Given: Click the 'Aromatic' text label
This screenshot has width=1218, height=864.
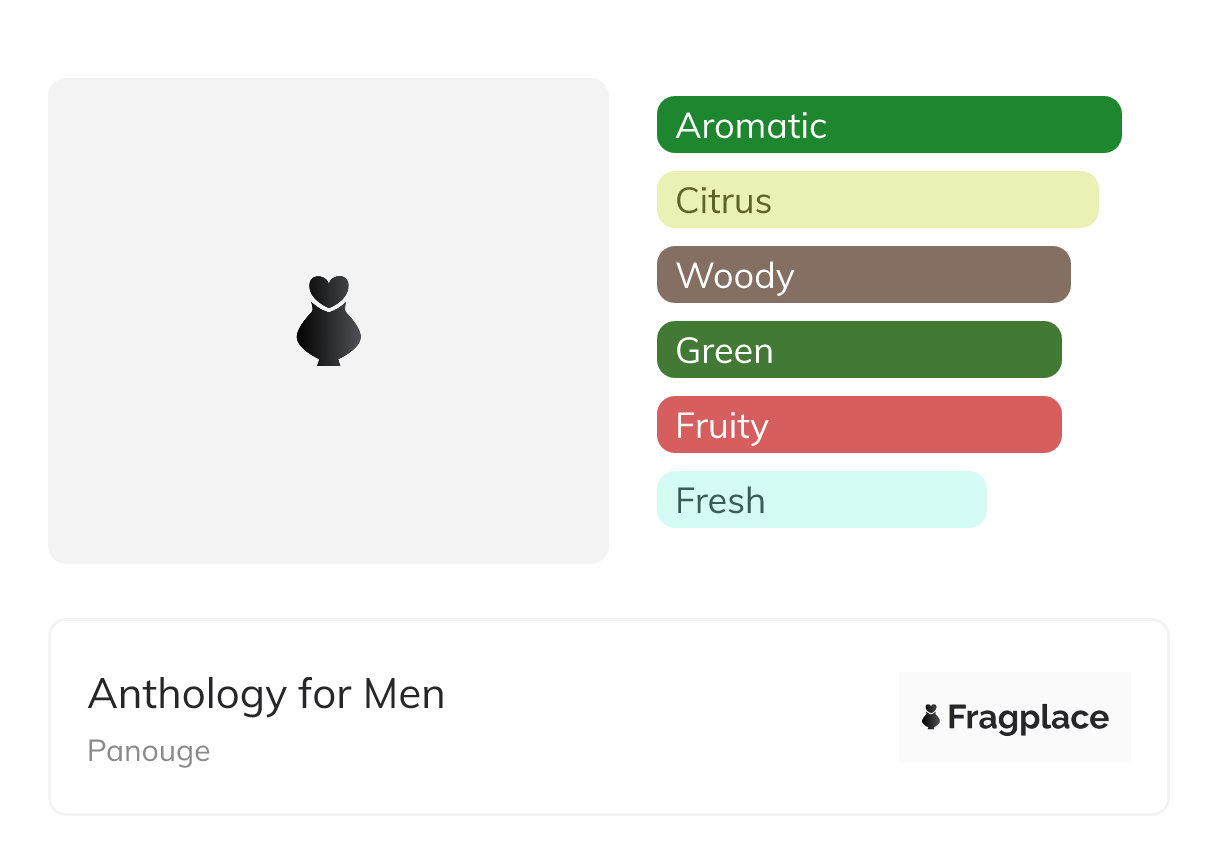Looking at the screenshot, I should coord(751,126).
